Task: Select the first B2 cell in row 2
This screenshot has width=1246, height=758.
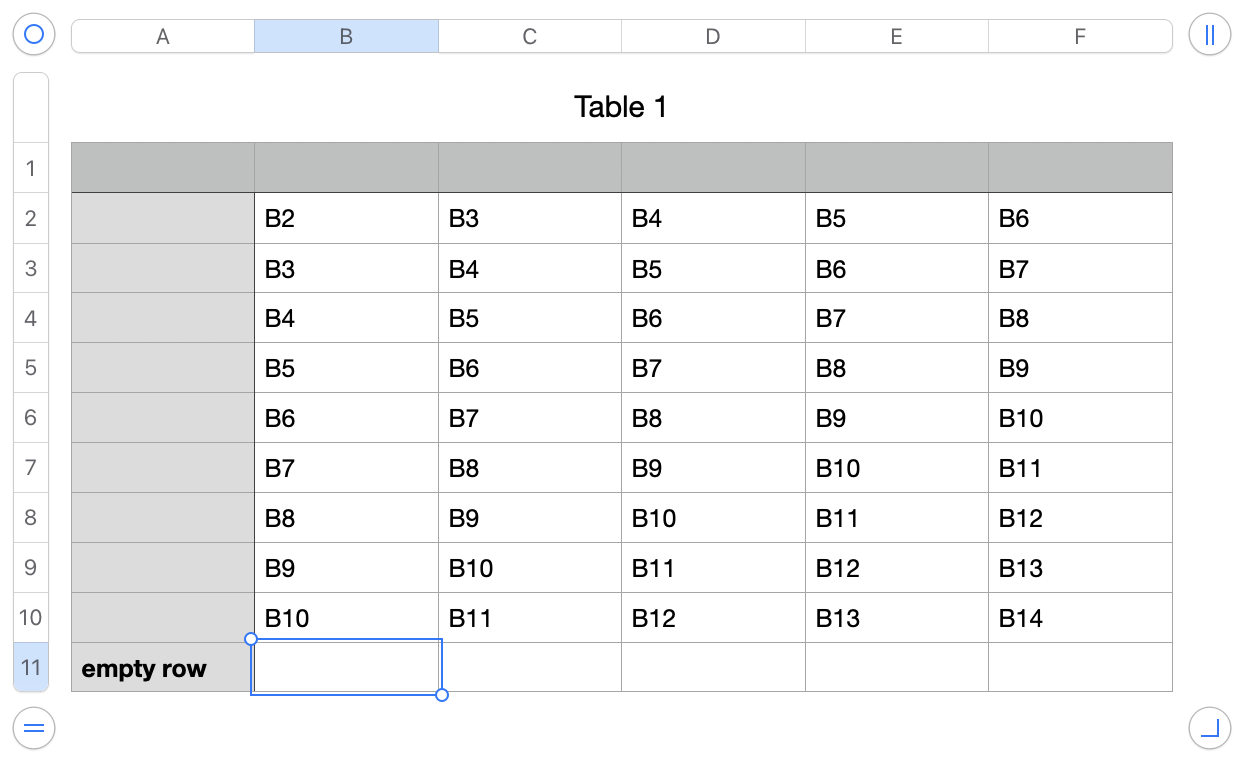Action: coord(346,218)
